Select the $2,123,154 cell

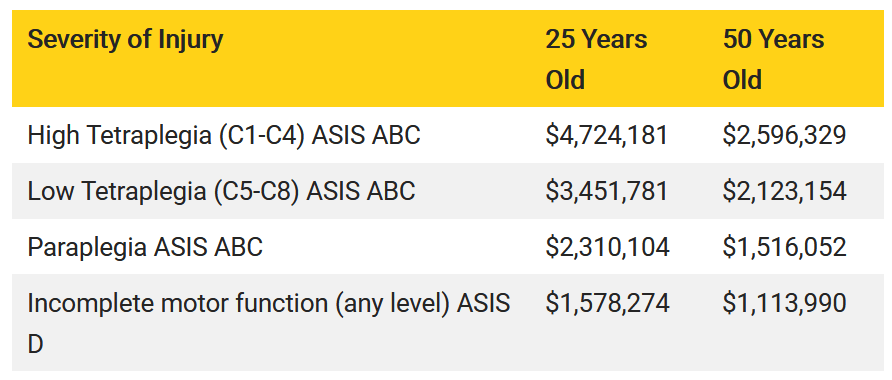[784, 191]
